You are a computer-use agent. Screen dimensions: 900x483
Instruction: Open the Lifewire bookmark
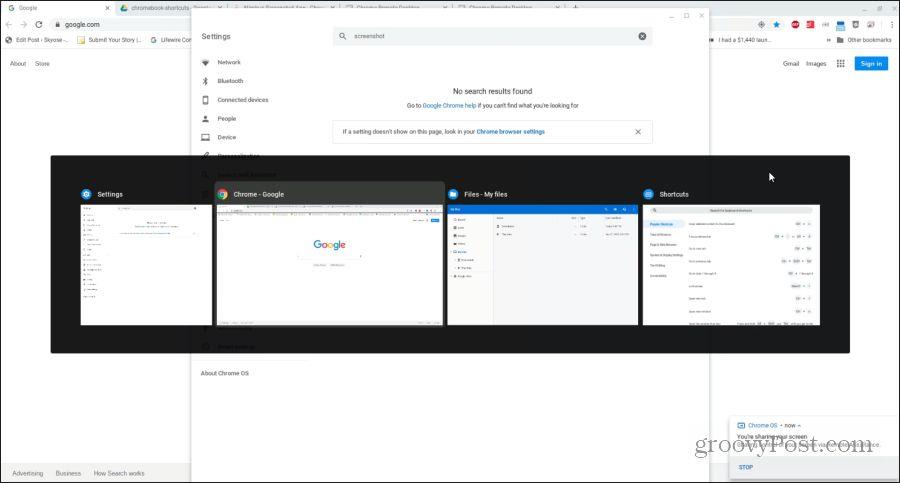click(170, 40)
